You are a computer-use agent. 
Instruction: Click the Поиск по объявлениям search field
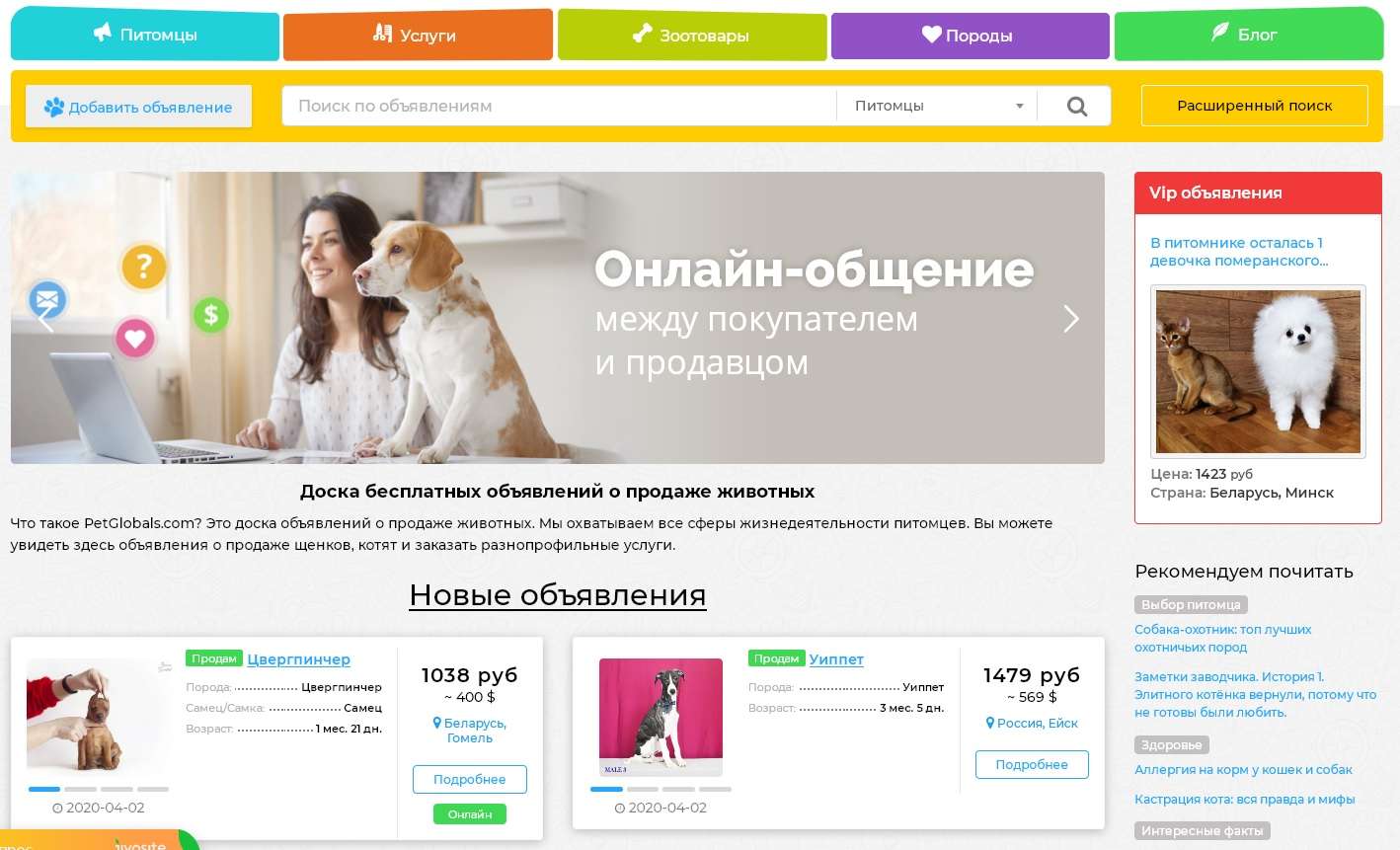click(559, 106)
